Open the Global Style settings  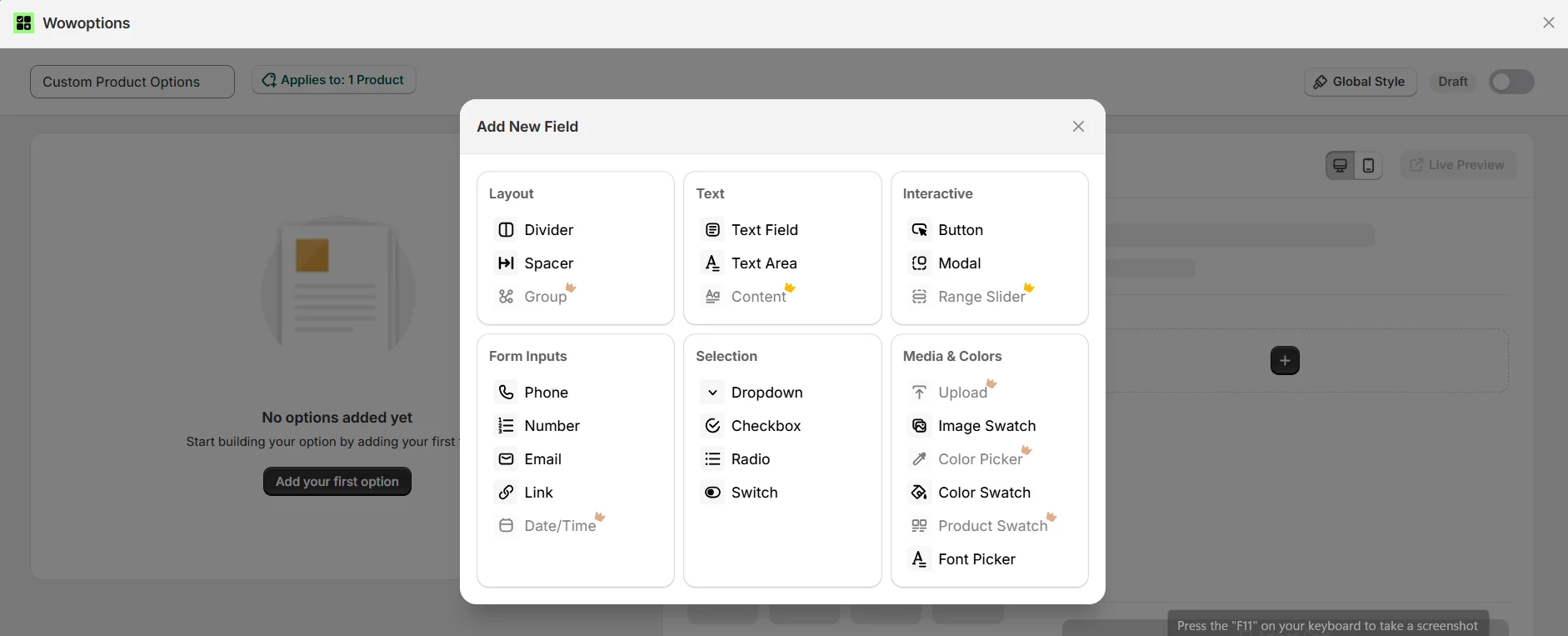point(1359,82)
